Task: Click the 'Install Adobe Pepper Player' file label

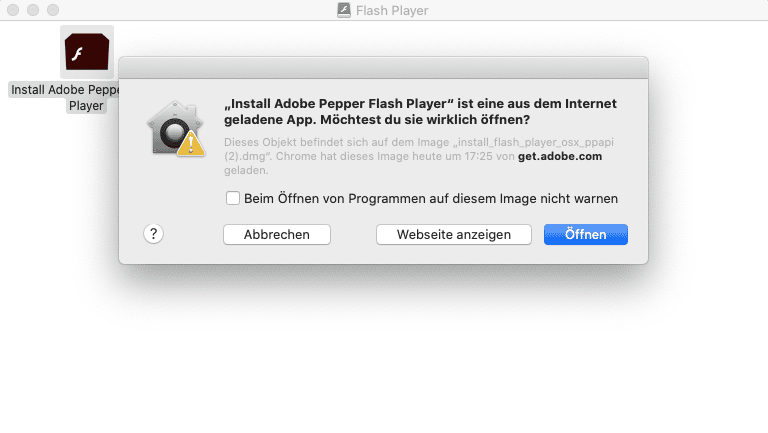Action: coord(65,97)
